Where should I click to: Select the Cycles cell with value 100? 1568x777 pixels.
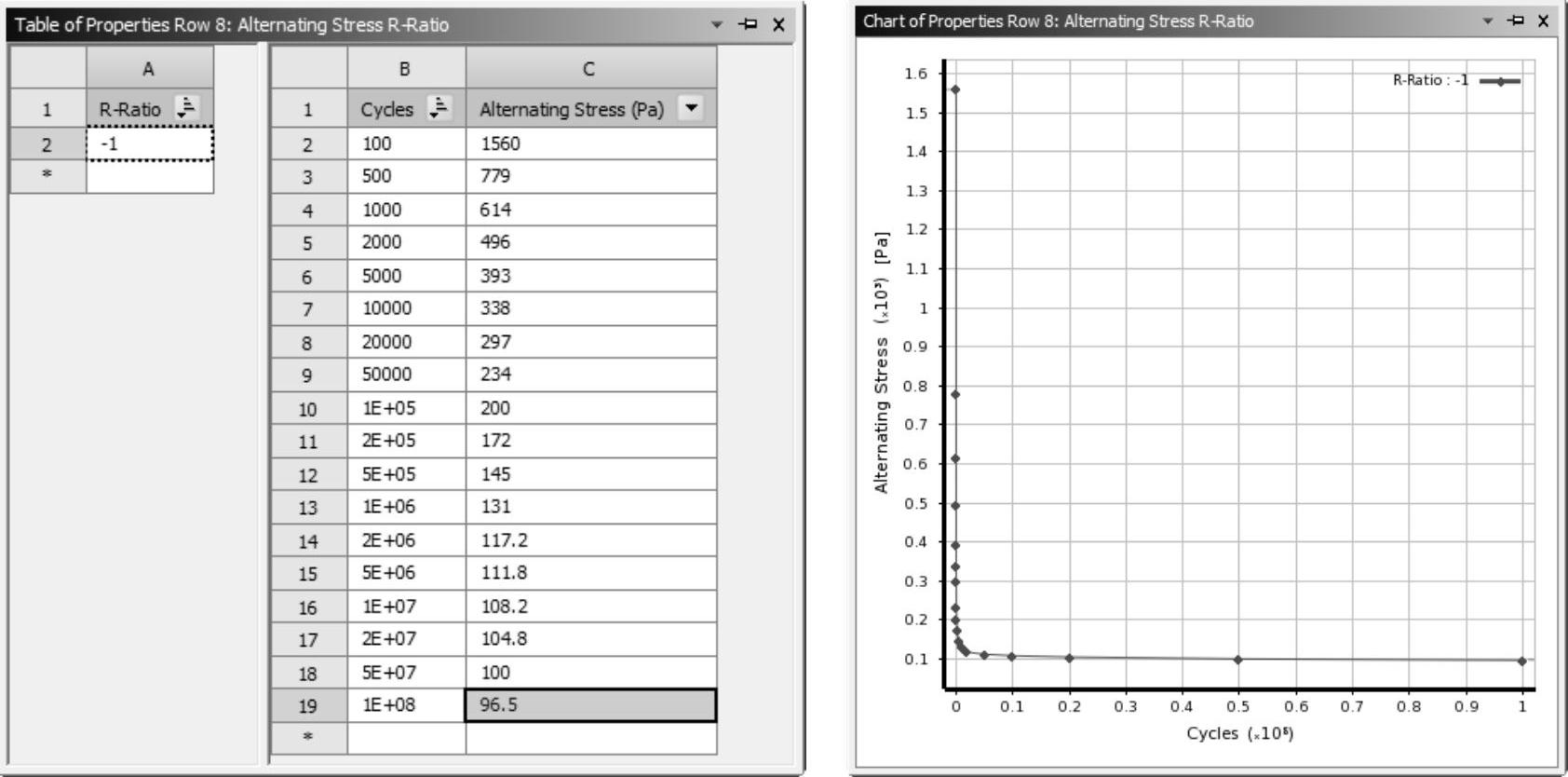(406, 143)
